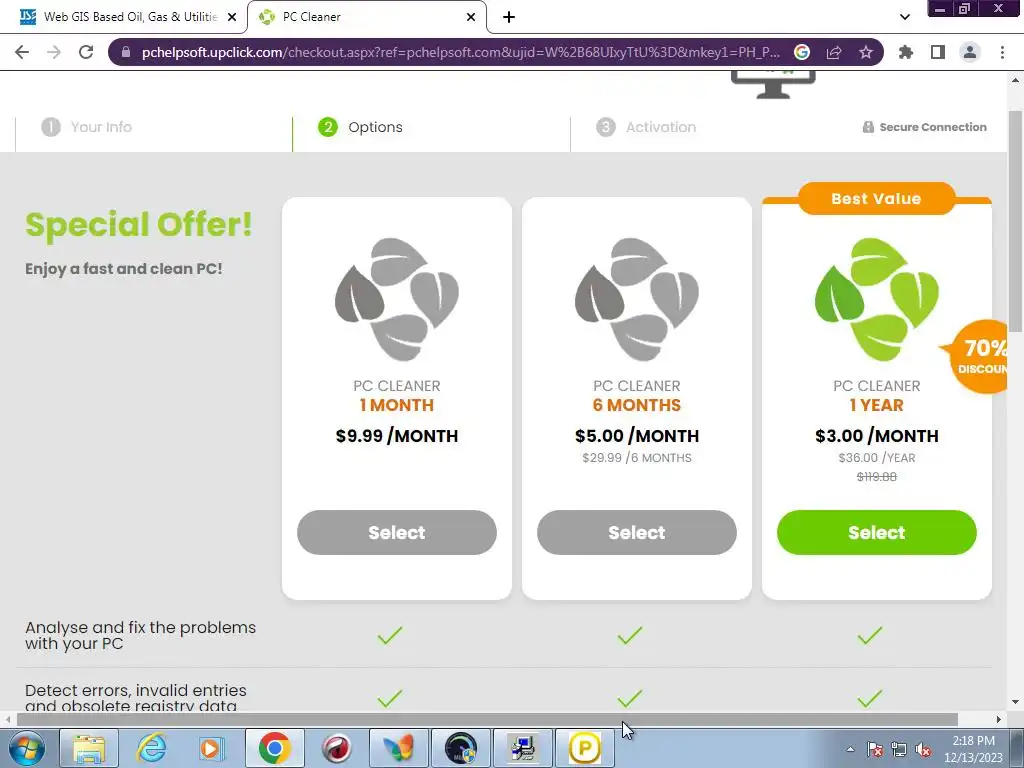Image resolution: width=1024 pixels, height=768 pixels.
Task: Select the PC Cleaner 6 Months plan
Action: click(x=637, y=532)
